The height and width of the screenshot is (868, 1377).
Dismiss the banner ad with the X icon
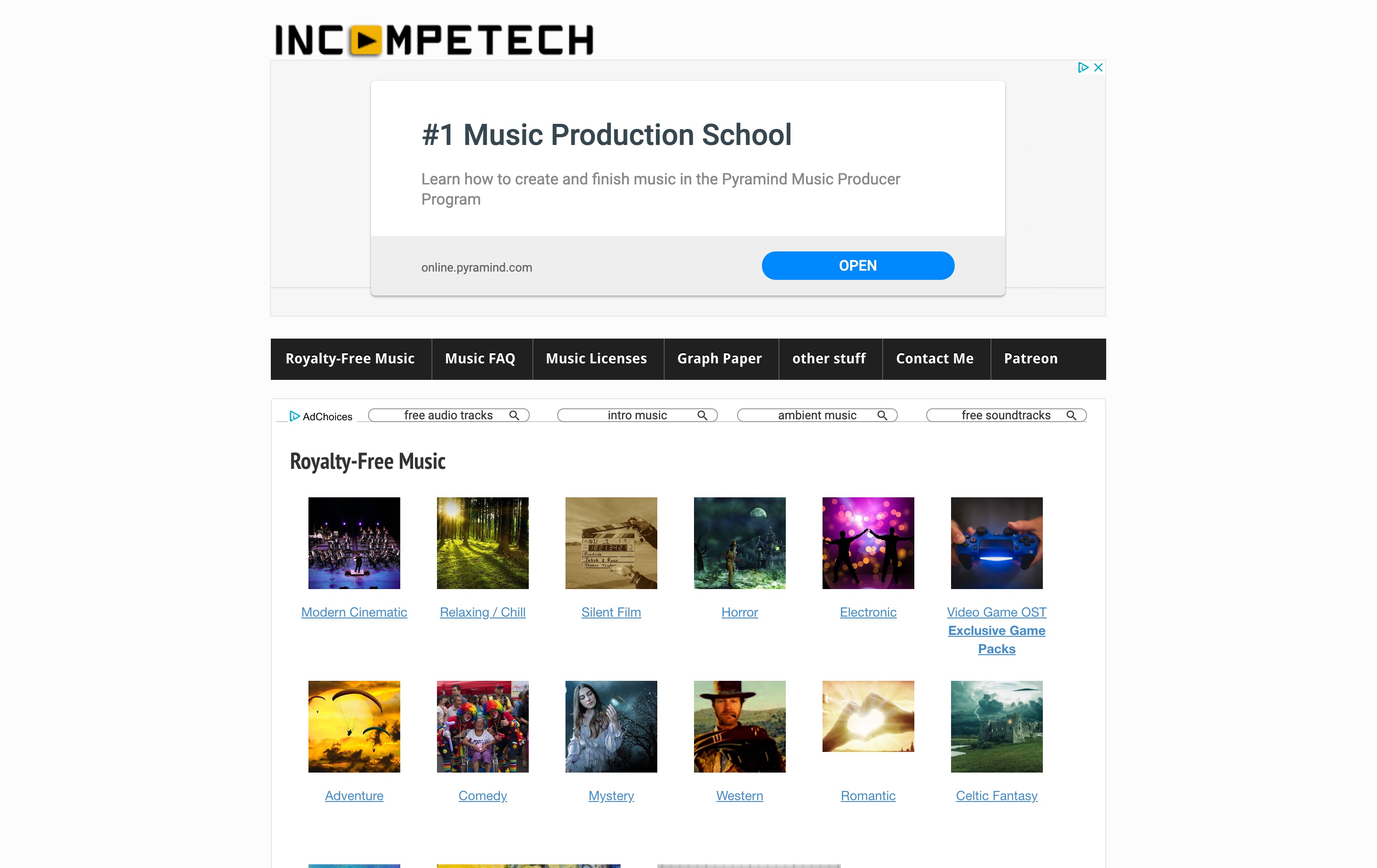point(1098,67)
